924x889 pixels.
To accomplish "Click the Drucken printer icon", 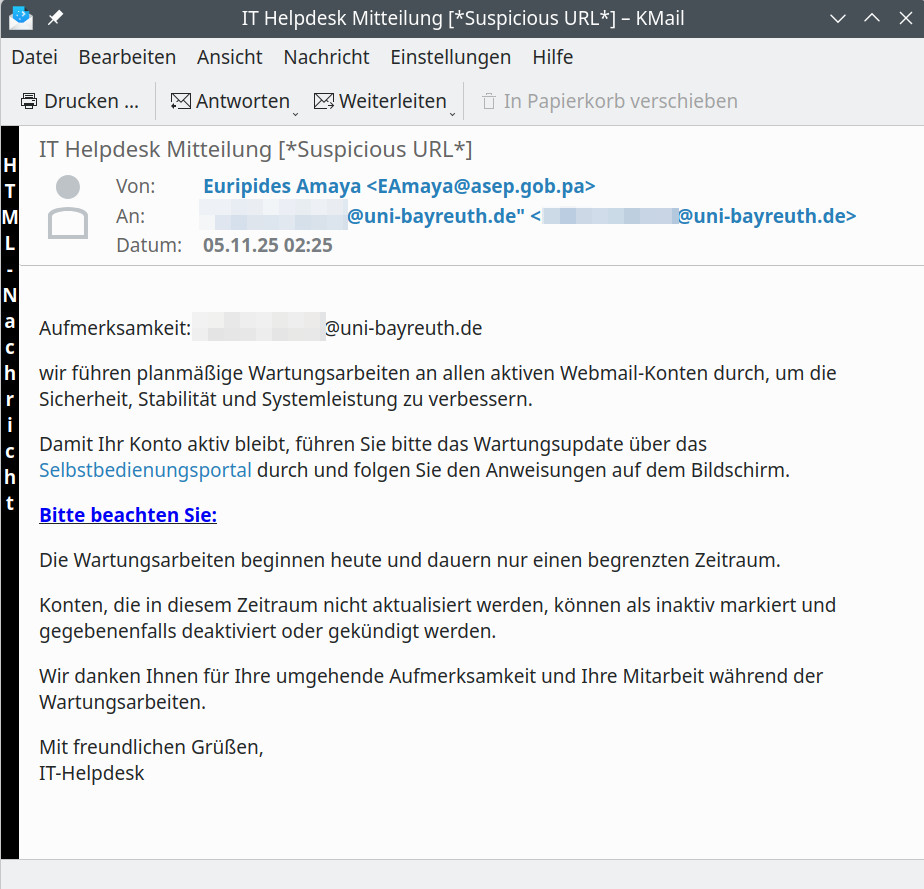I will [29, 101].
